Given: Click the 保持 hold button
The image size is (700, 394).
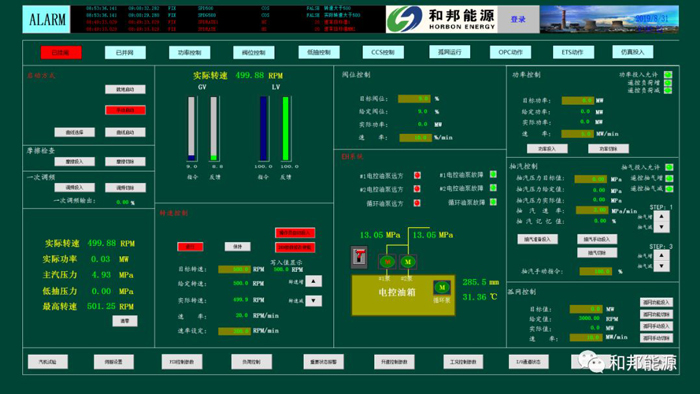Looking at the screenshot, I should [x=237, y=246].
